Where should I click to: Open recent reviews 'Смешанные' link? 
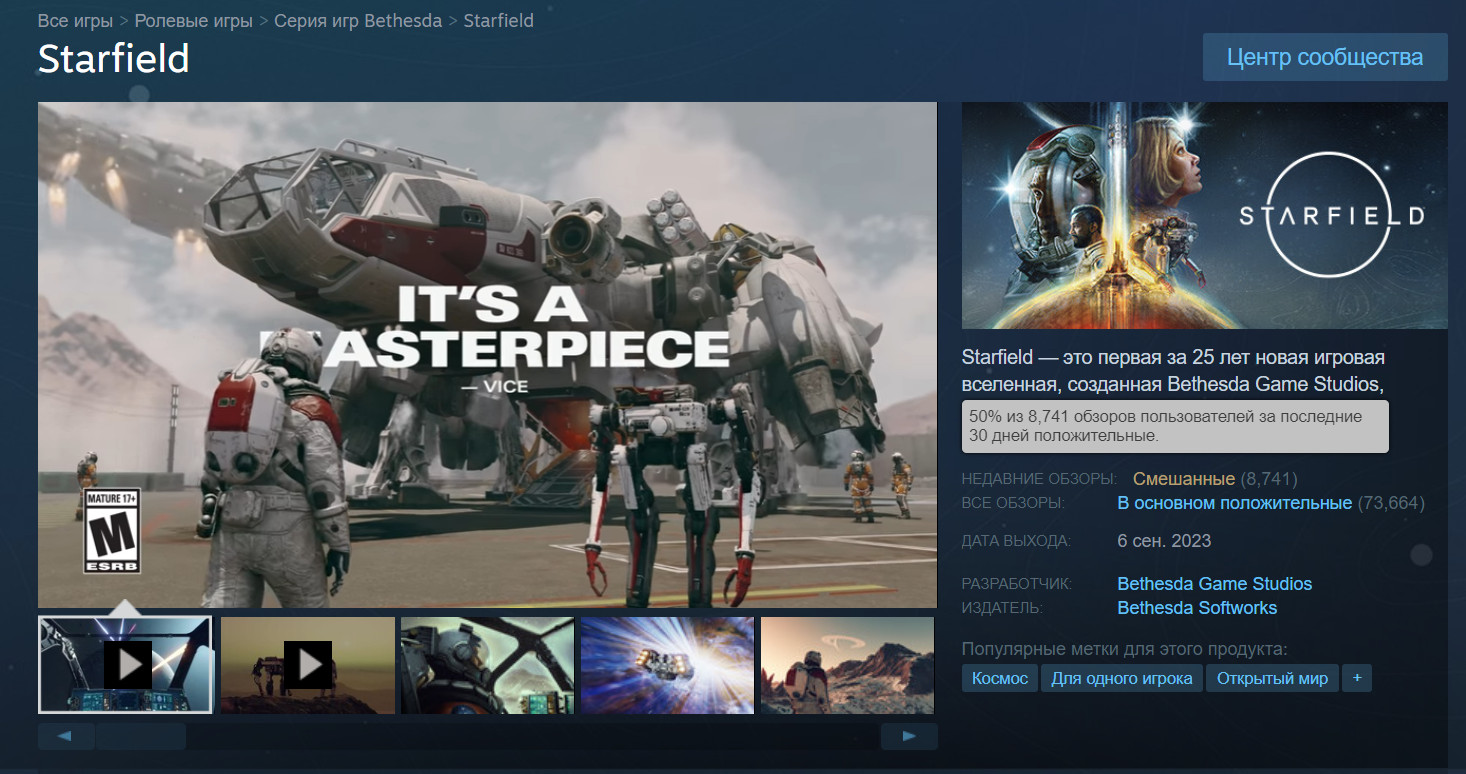click(x=1184, y=479)
